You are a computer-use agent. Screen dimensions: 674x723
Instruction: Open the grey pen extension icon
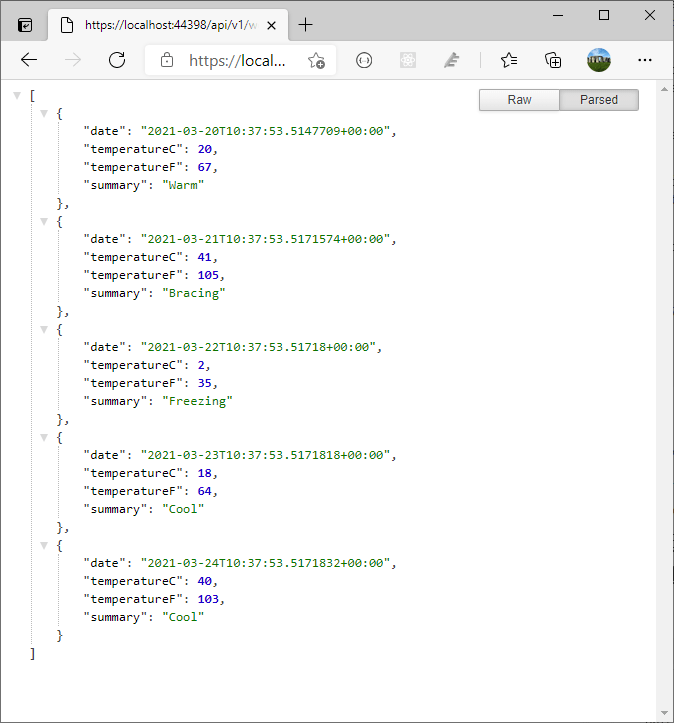(452, 60)
